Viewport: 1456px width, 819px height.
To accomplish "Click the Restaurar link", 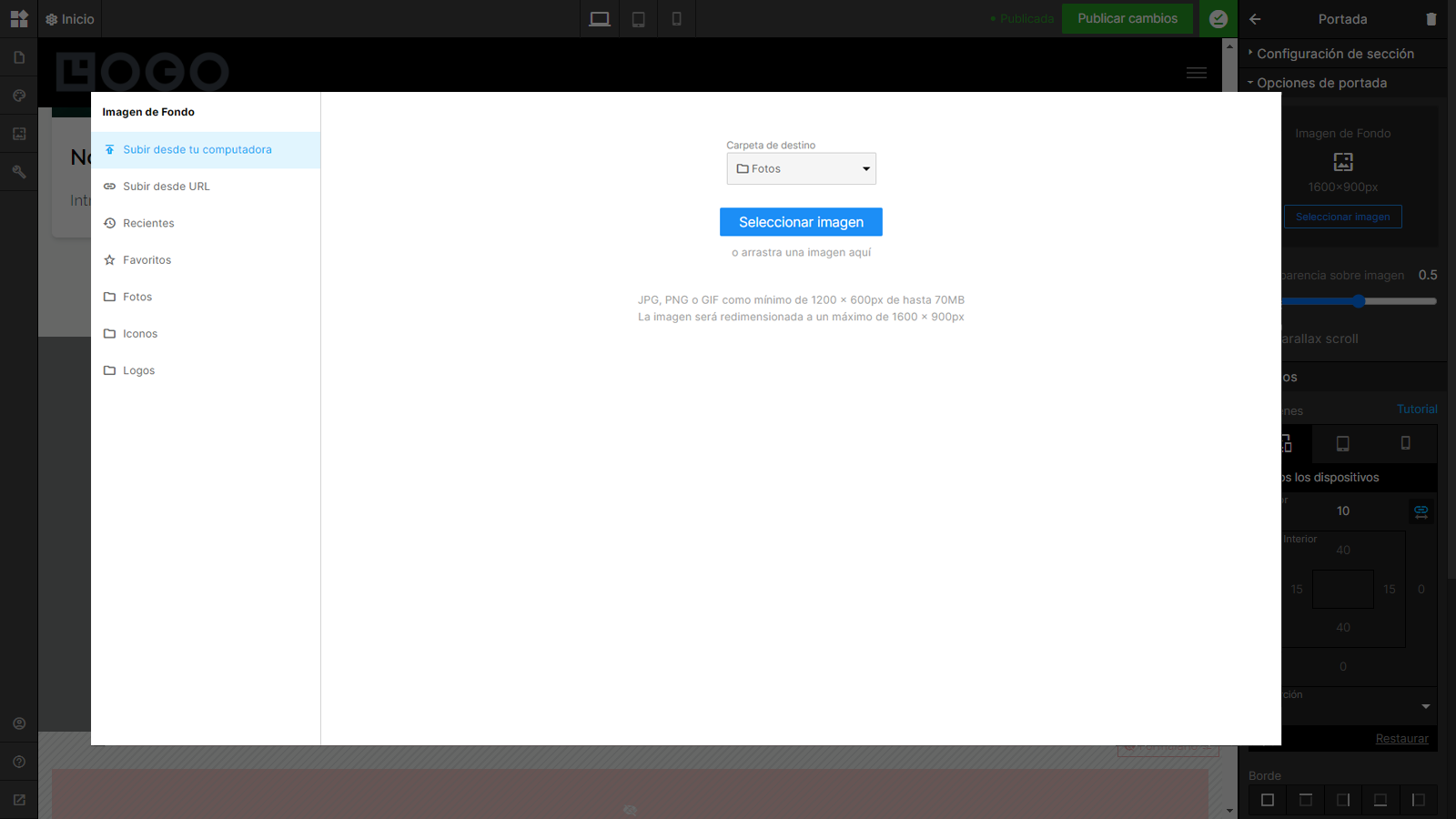I will coord(1402,739).
